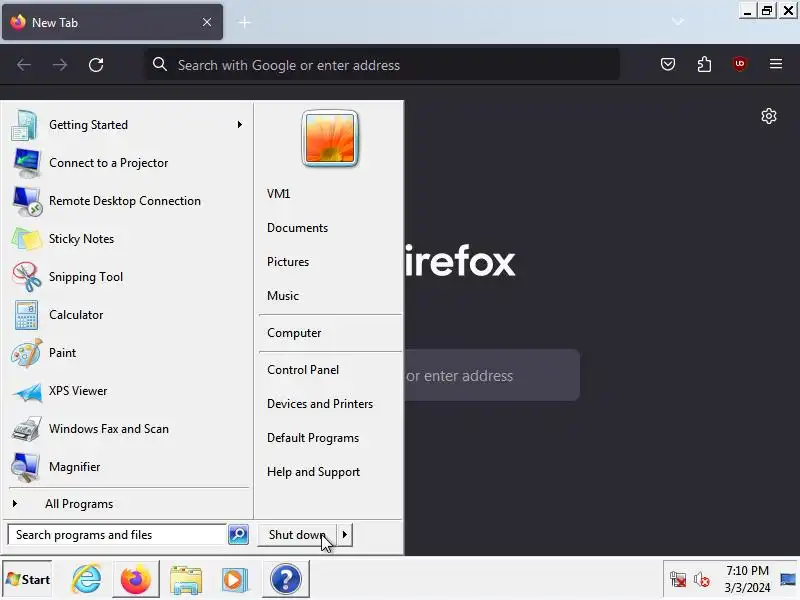Image resolution: width=800 pixels, height=600 pixels.
Task: Open Devices and Printers
Action: (x=320, y=404)
